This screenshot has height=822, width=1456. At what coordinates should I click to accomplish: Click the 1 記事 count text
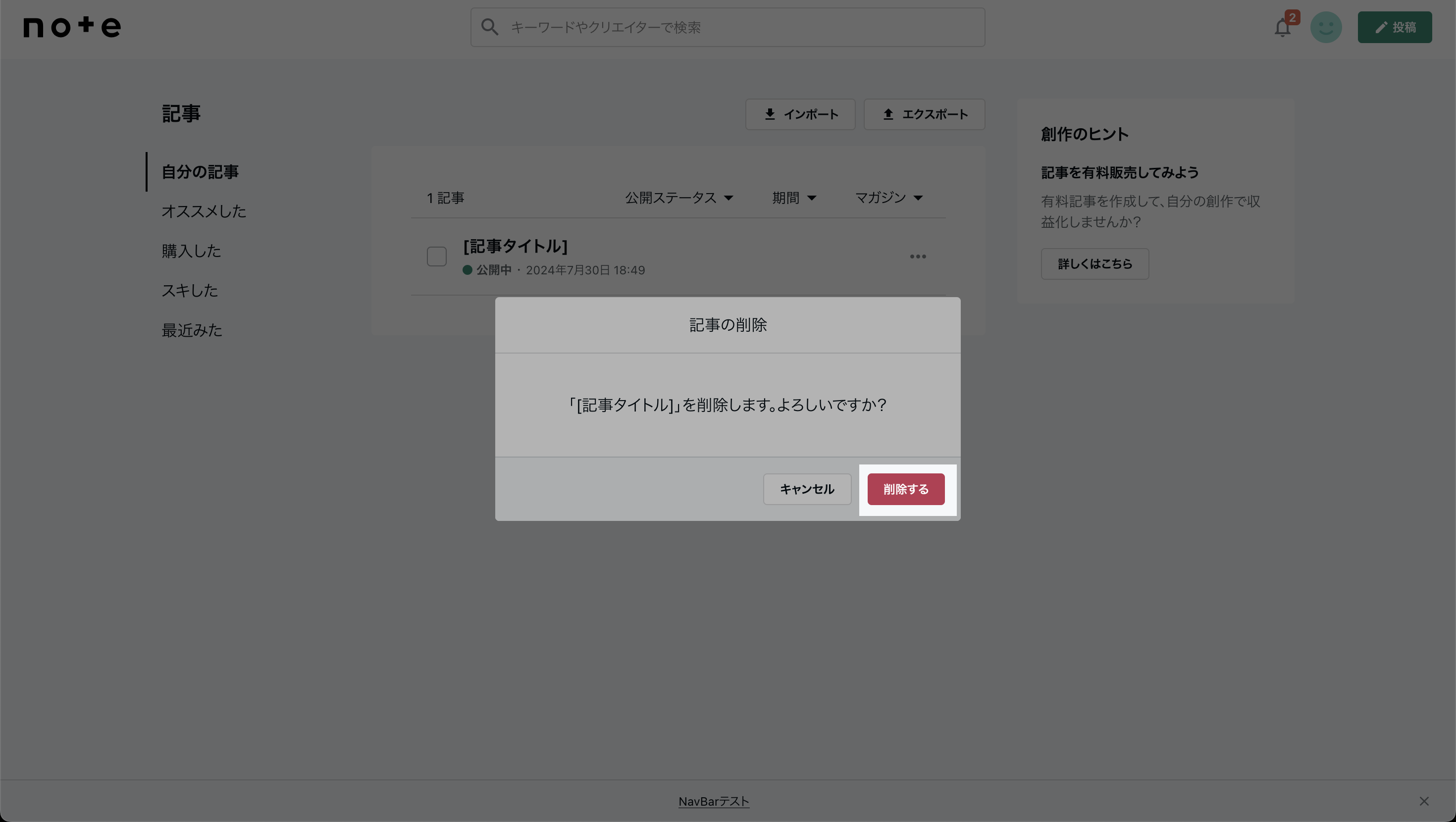click(x=445, y=198)
